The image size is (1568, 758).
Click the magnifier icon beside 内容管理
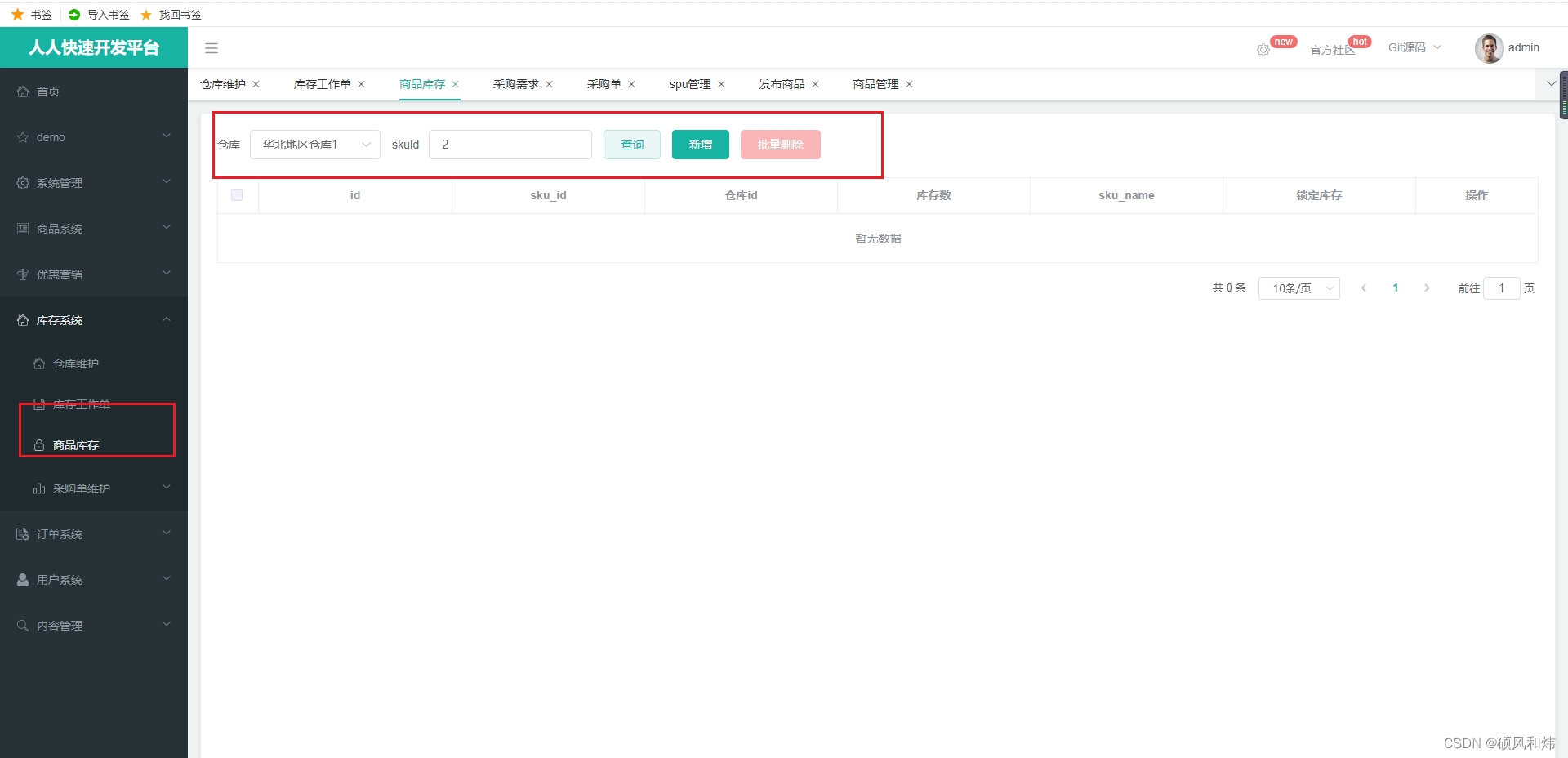click(x=22, y=625)
